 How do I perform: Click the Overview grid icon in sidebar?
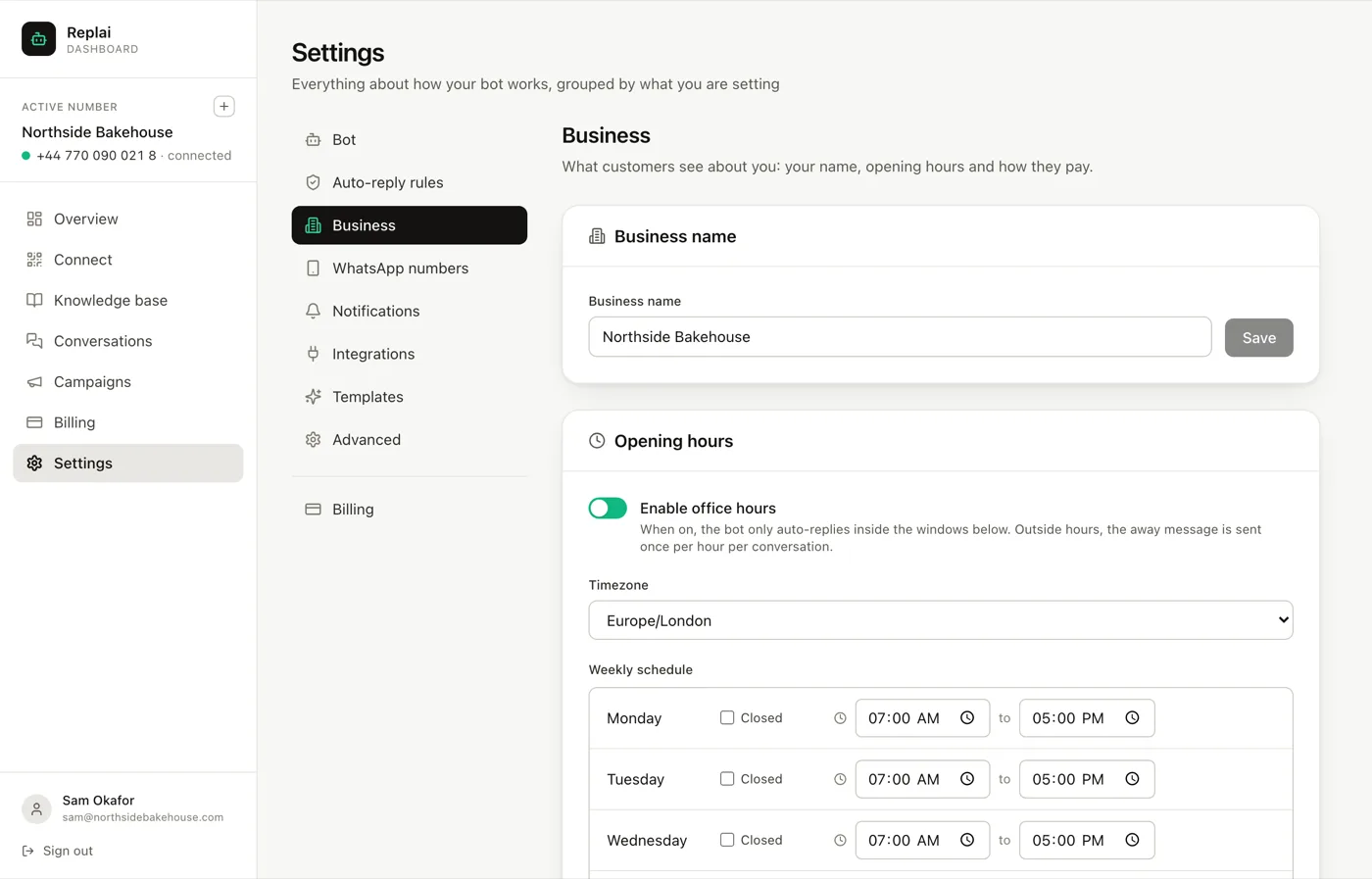[34, 219]
